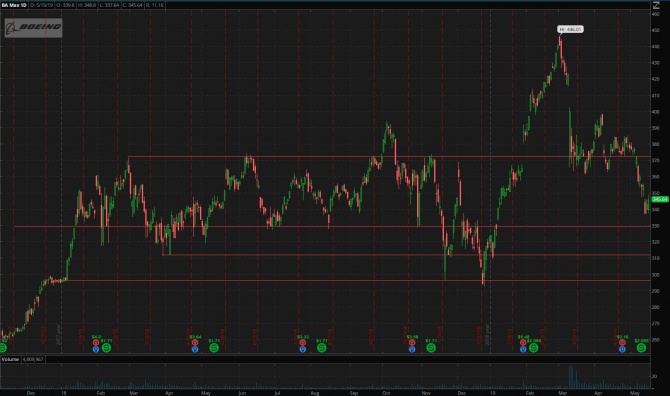Click the green dividend icon labeled $2.055 near $5.48
Viewport: 670px width, 396px height.
coord(534,348)
